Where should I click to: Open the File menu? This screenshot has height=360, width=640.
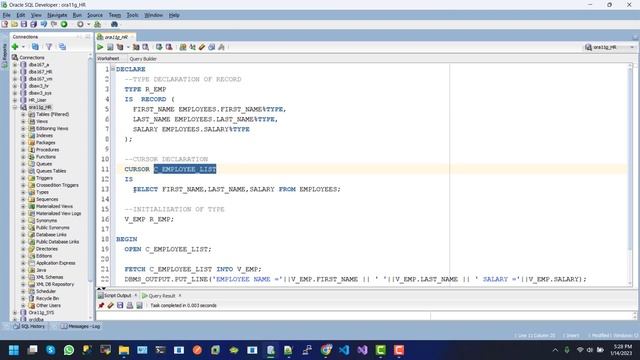click(x=7, y=15)
